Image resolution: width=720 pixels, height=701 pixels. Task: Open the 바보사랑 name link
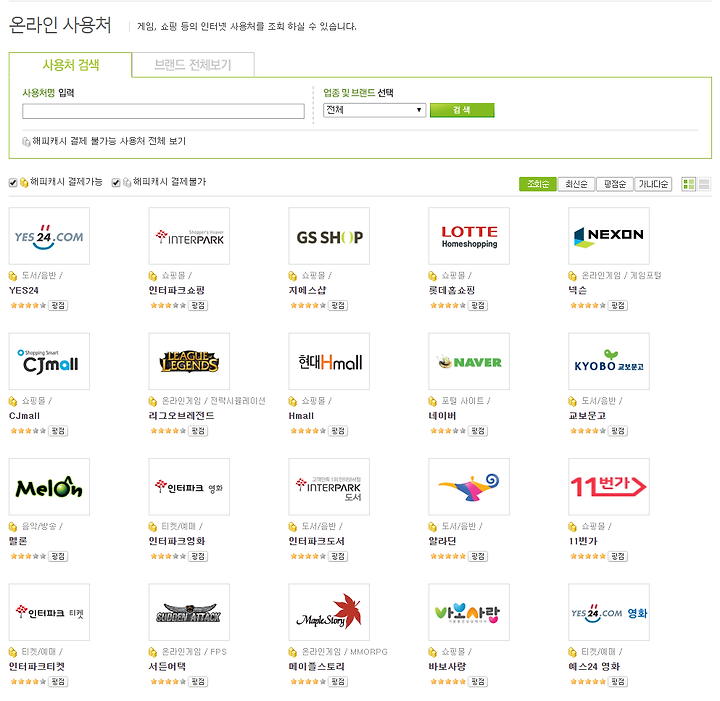447,666
